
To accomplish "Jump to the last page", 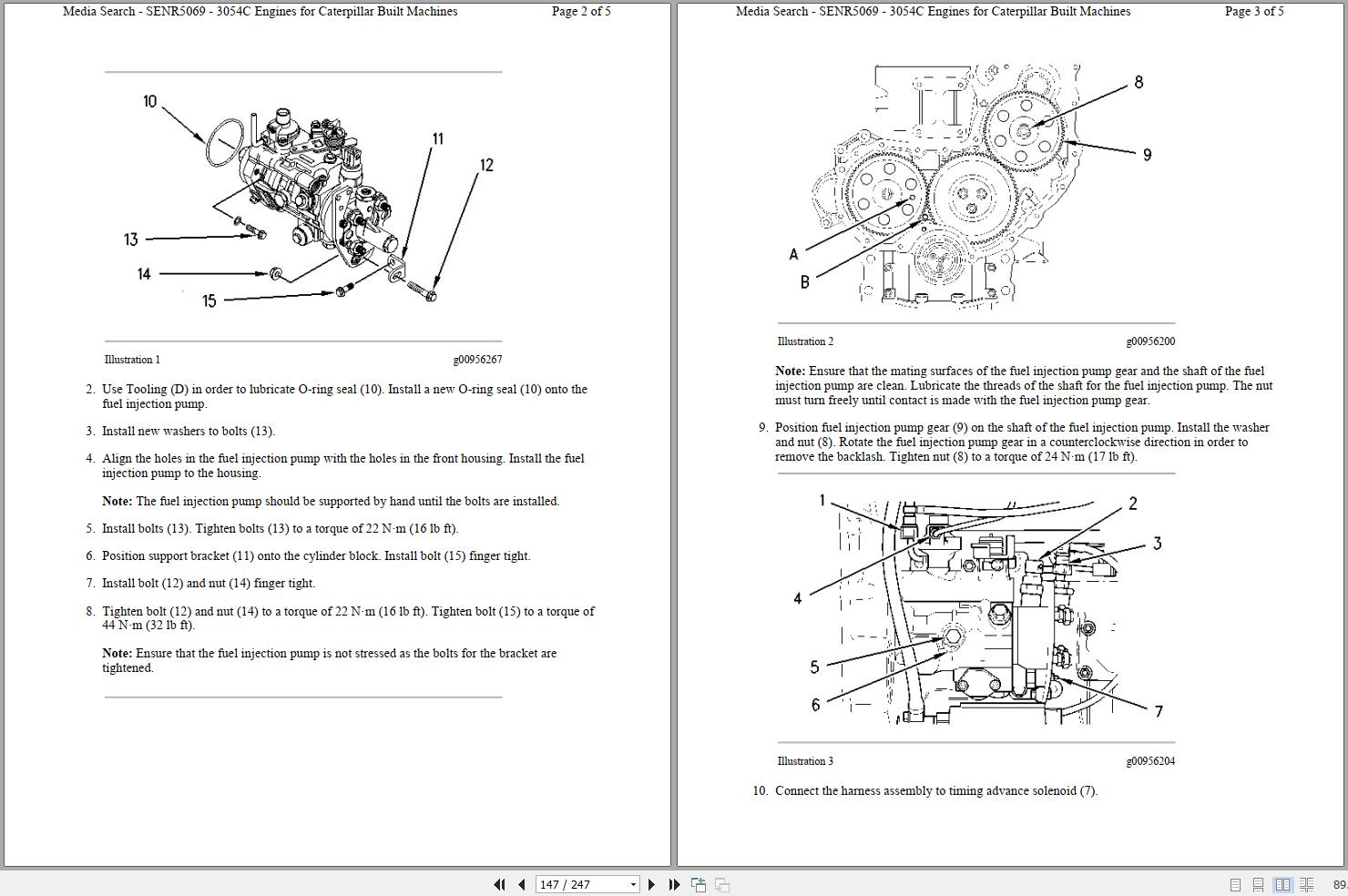I will (x=673, y=884).
